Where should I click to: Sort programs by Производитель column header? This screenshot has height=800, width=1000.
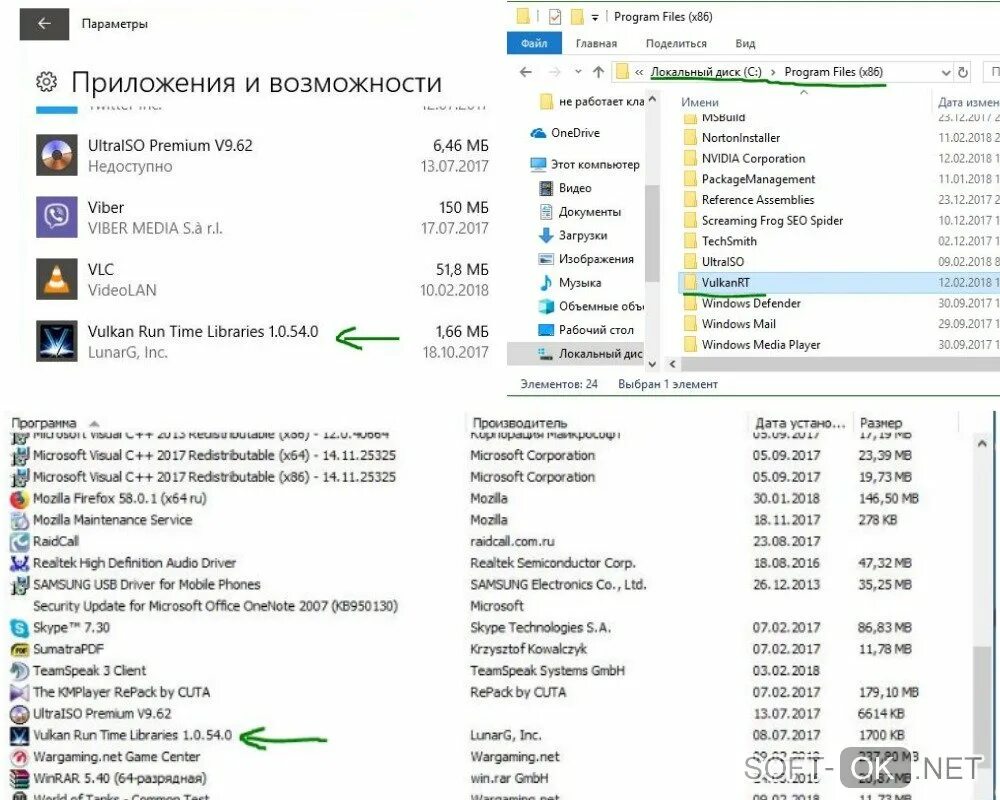[x=520, y=423]
